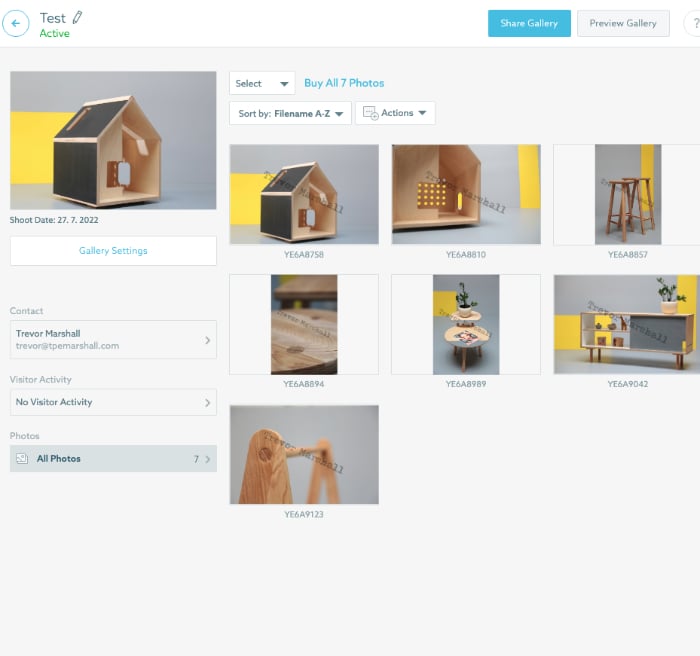Viewport: 700px width, 656px height.
Task: Open the No Visitor Activity row
Action: click(113, 402)
